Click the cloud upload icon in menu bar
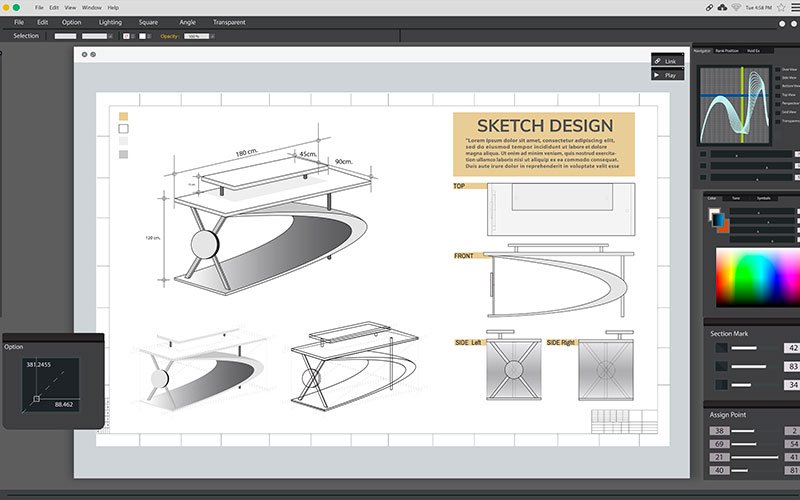800x500 pixels. coord(721,7)
